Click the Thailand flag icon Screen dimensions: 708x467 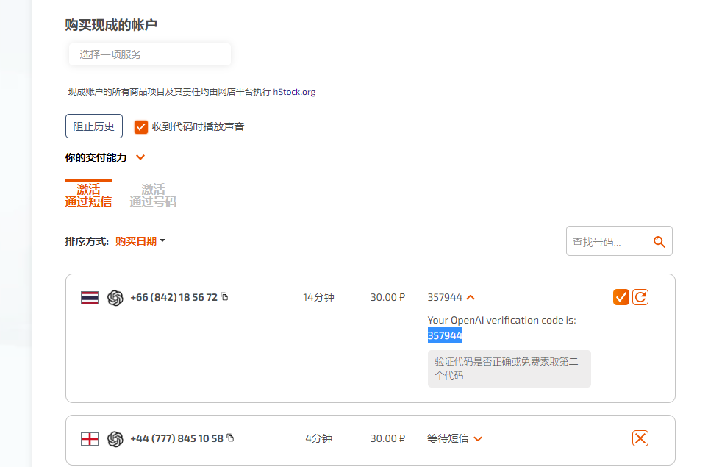90,297
